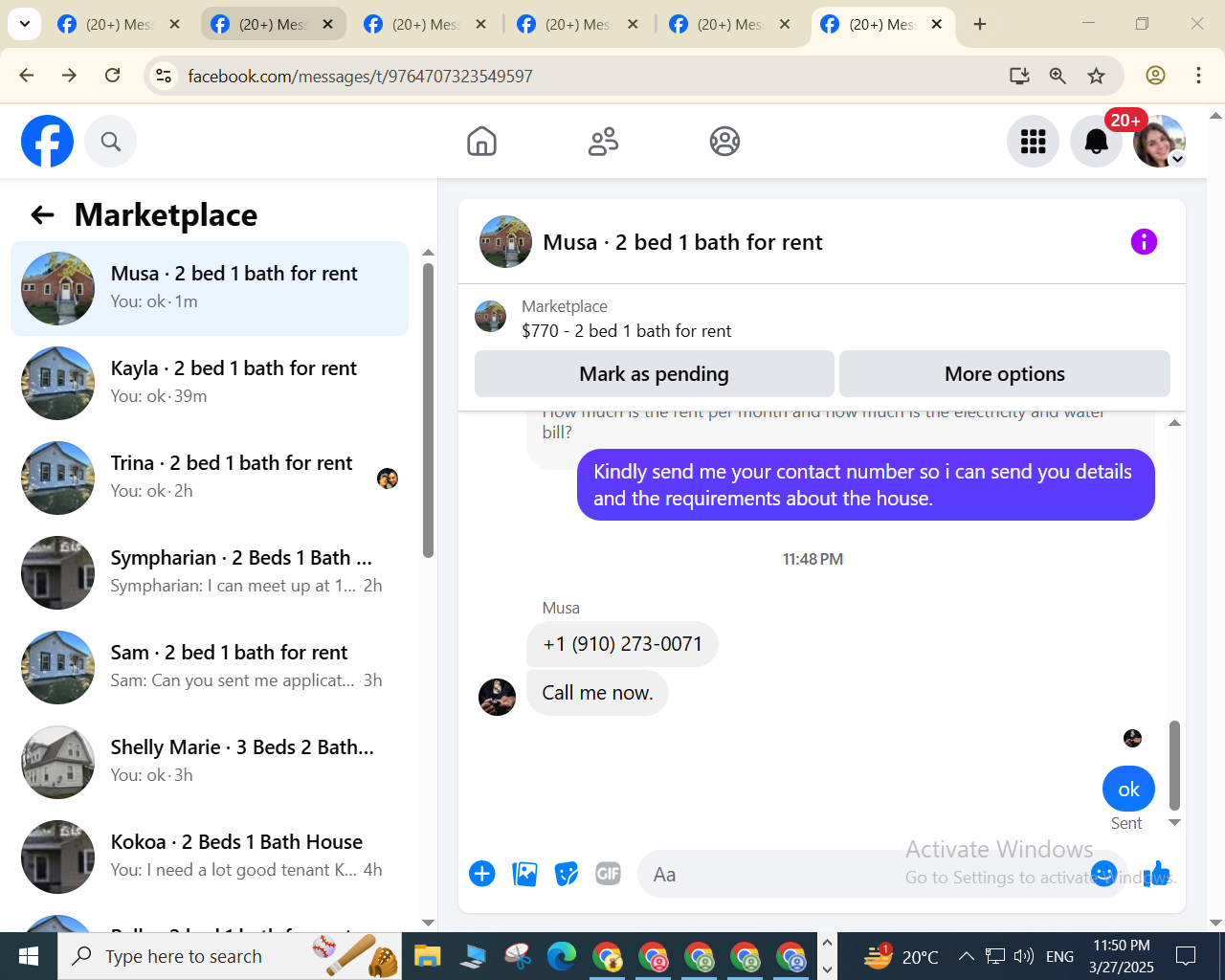The height and width of the screenshot is (980, 1225).
Task: Open the Groups icon in top navigation
Action: point(724,142)
